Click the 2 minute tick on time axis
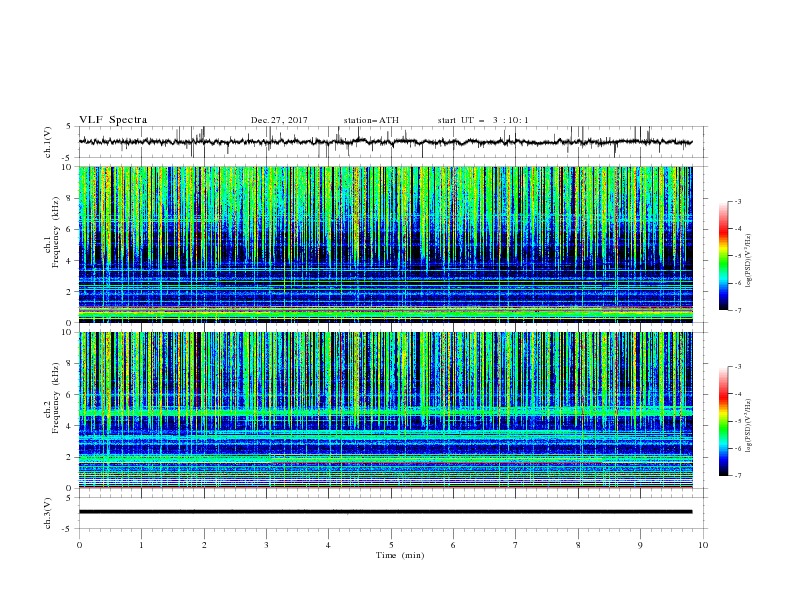The width and height of the screenshot is (792, 612). click(x=204, y=545)
